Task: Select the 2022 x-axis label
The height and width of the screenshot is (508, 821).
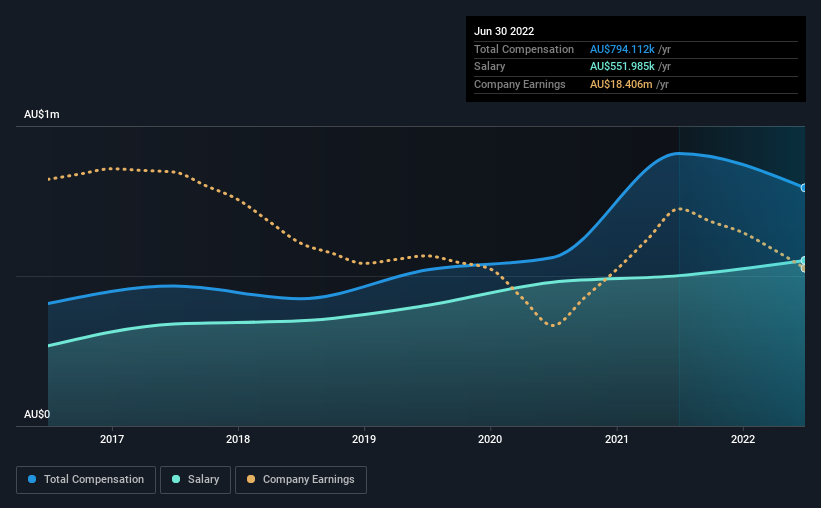Action: [743, 439]
